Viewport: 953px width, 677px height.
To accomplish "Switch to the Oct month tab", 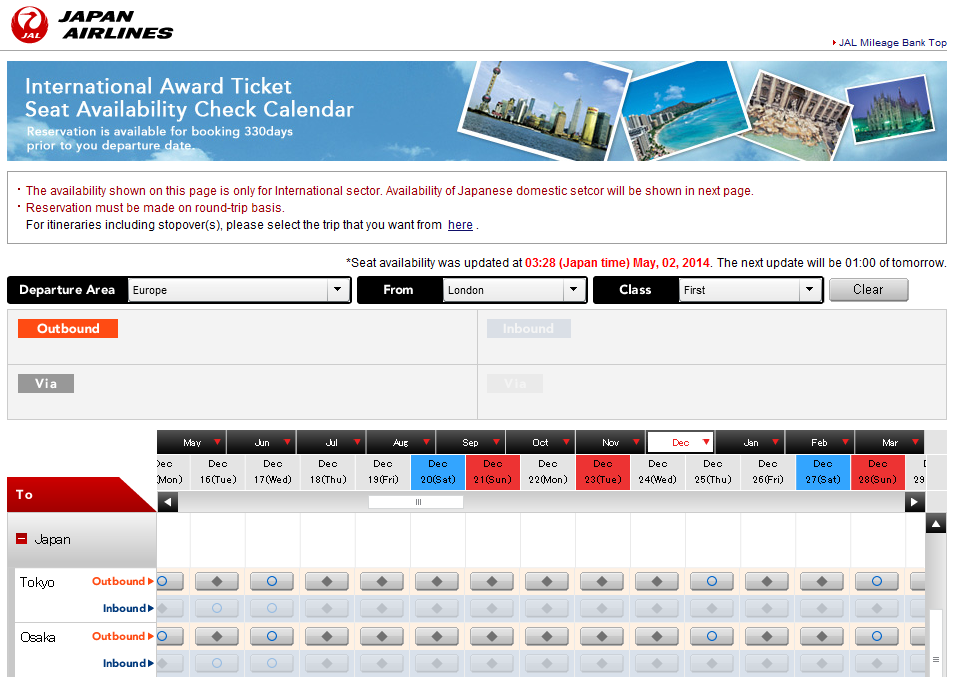I will [541, 442].
